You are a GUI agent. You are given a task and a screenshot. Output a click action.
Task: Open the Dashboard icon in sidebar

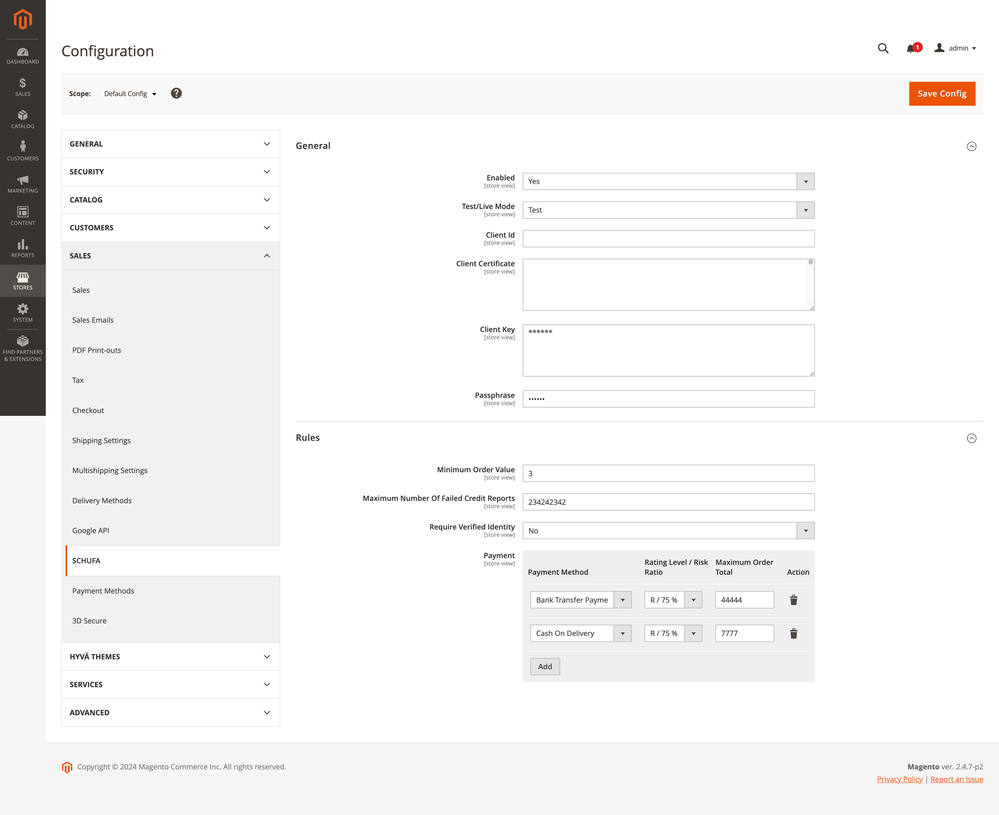(22, 55)
